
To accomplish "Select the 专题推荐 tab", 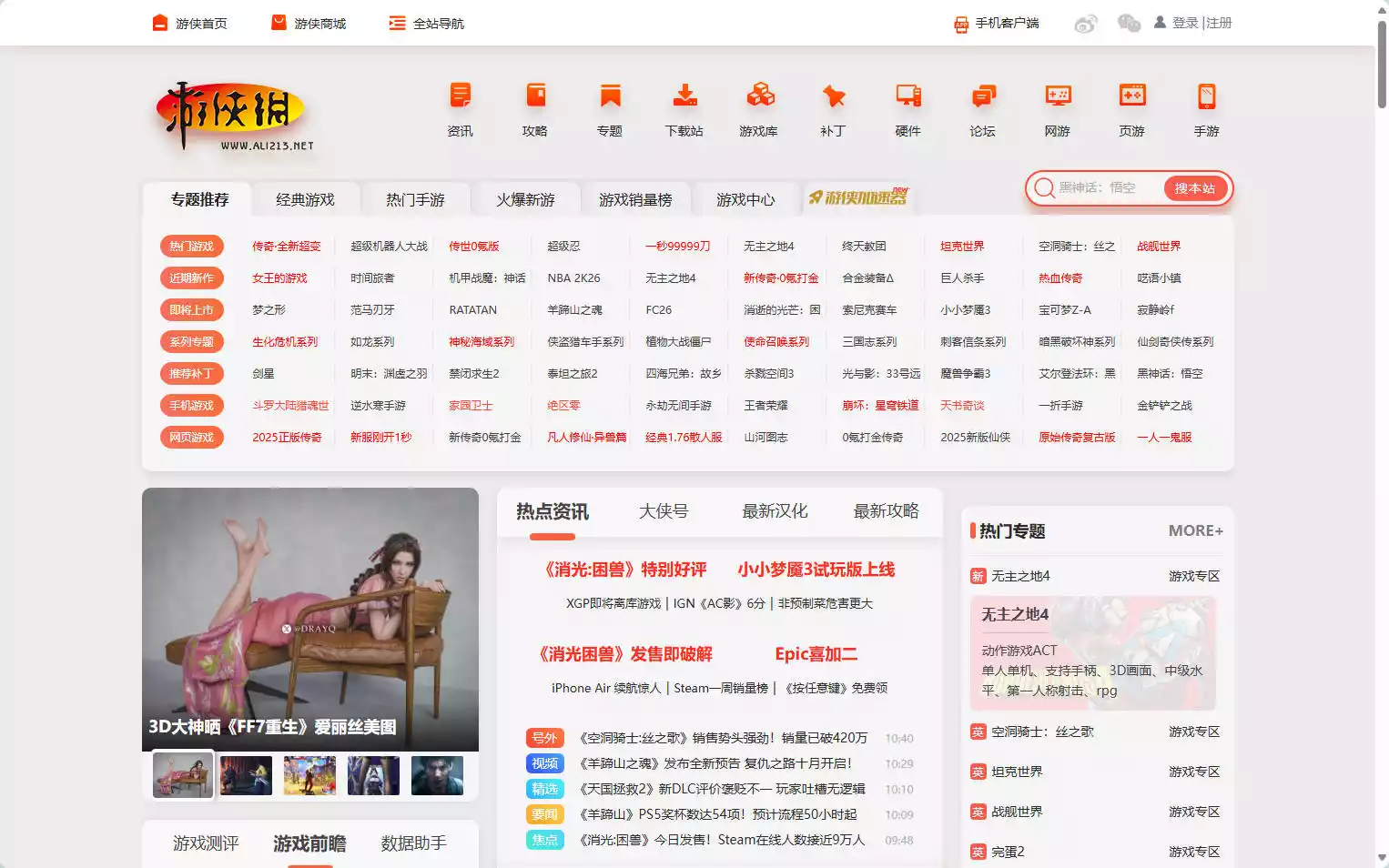I will pyautogui.click(x=199, y=199).
